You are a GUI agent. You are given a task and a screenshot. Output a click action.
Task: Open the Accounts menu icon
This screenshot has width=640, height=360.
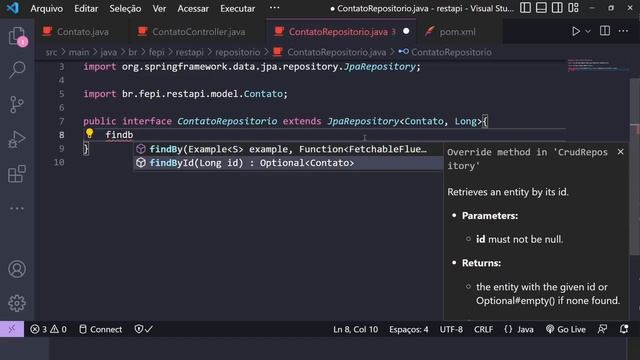(17, 269)
